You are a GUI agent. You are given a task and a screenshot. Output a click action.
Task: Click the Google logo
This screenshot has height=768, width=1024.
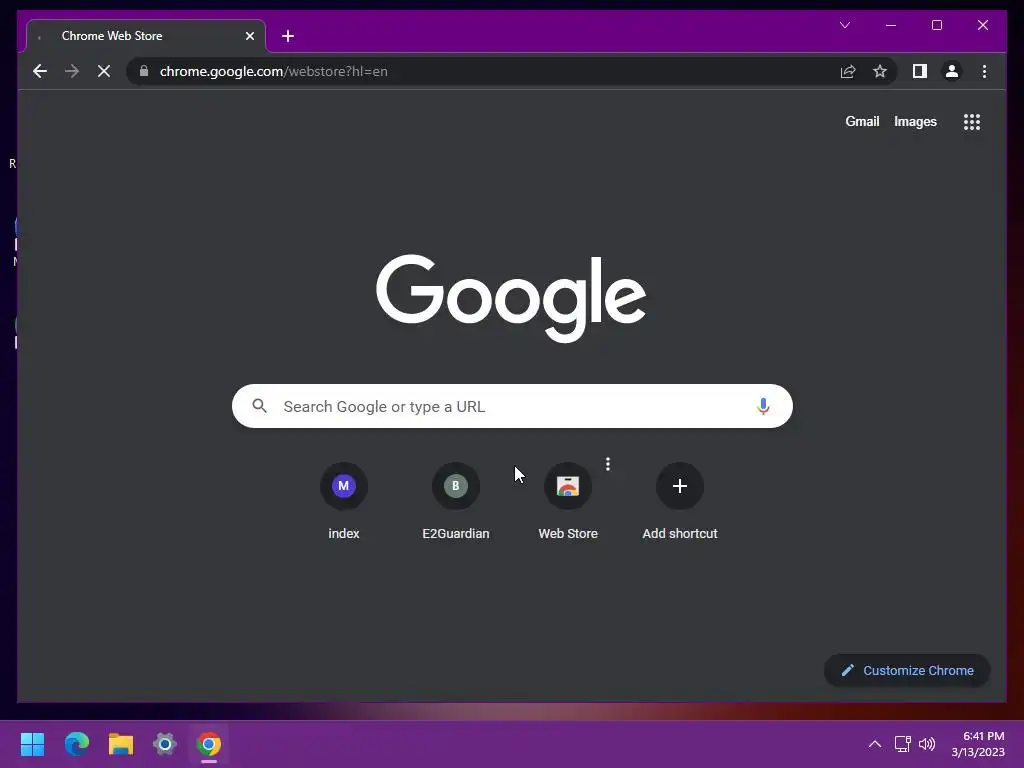(x=511, y=298)
